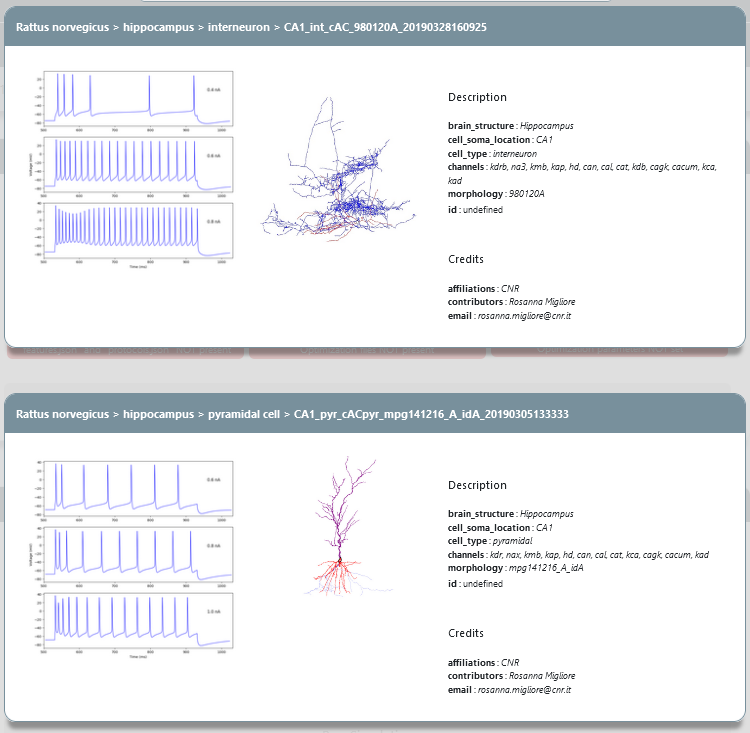Click the email in pyramidal cell credits
This screenshot has width=750, height=733.
[x=524, y=690]
